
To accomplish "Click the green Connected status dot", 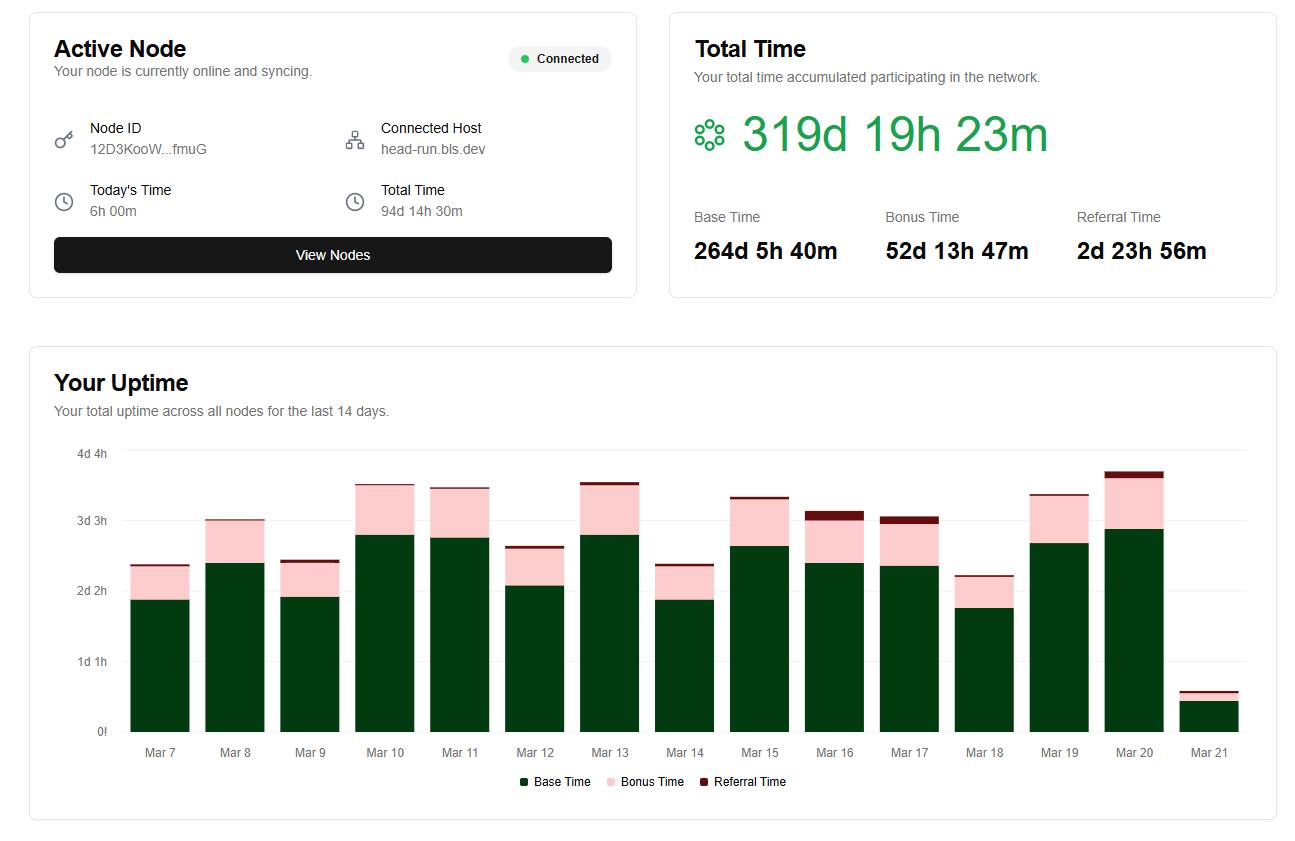I will (525, 59).
